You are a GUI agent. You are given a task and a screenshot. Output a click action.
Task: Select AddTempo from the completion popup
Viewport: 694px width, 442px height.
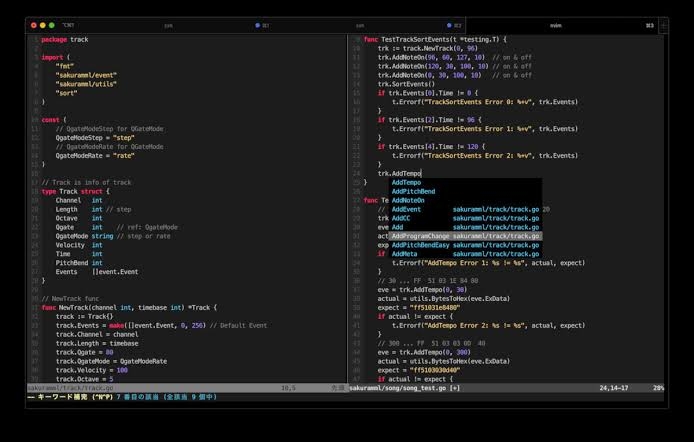(407, 183)
